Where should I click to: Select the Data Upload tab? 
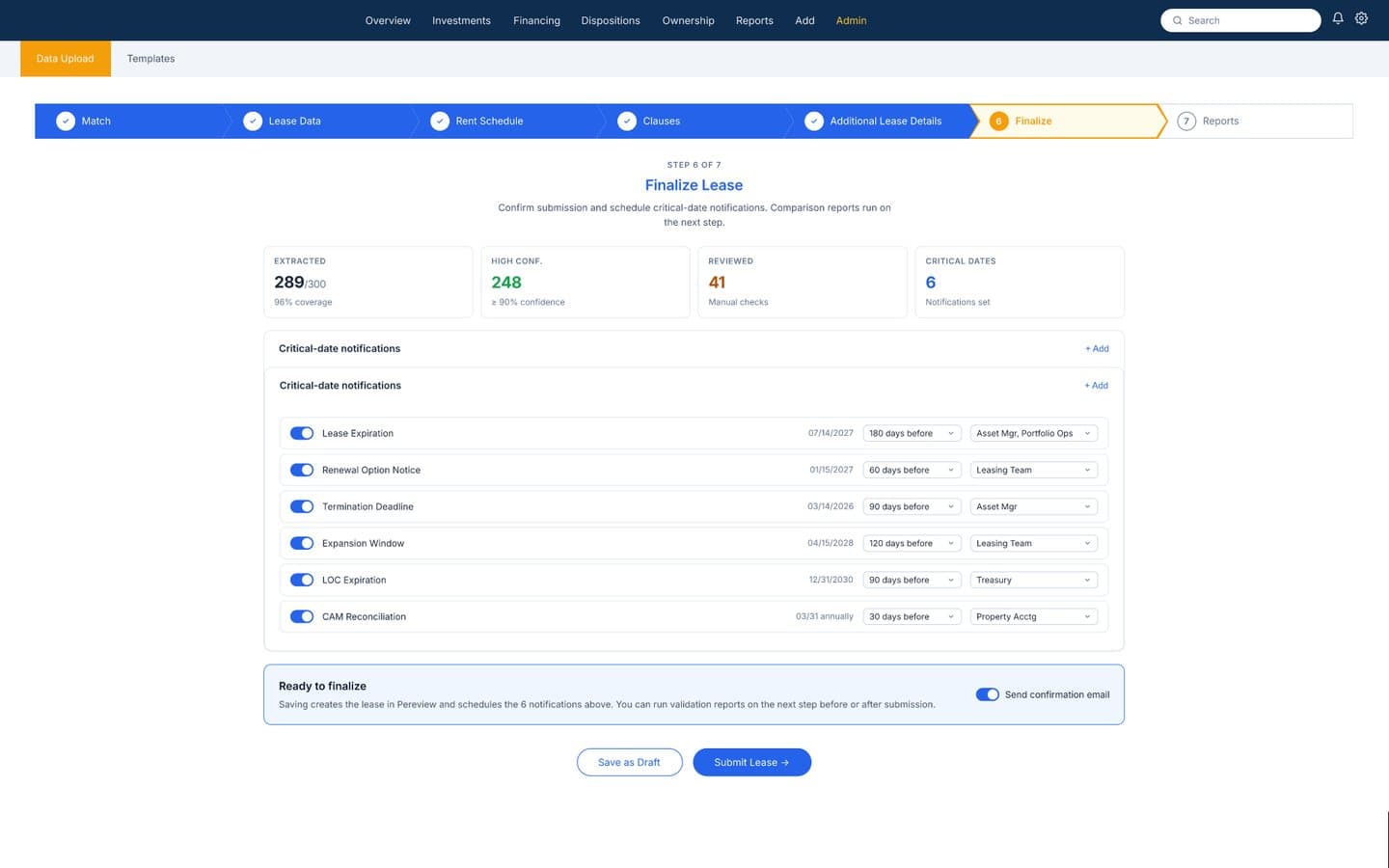click(x=66, y=59)
